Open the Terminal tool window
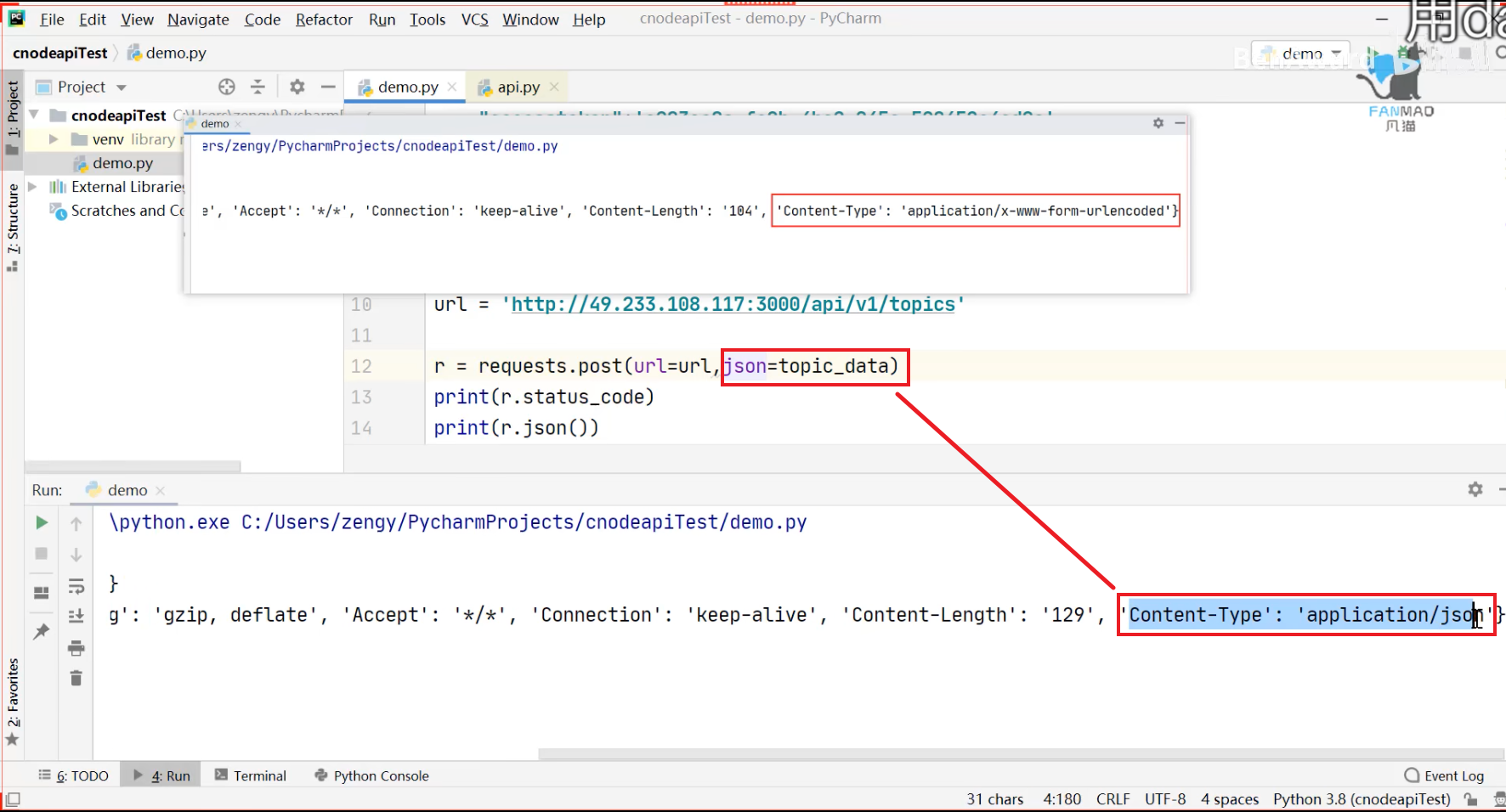1506x812 pixels. point(251,775)
